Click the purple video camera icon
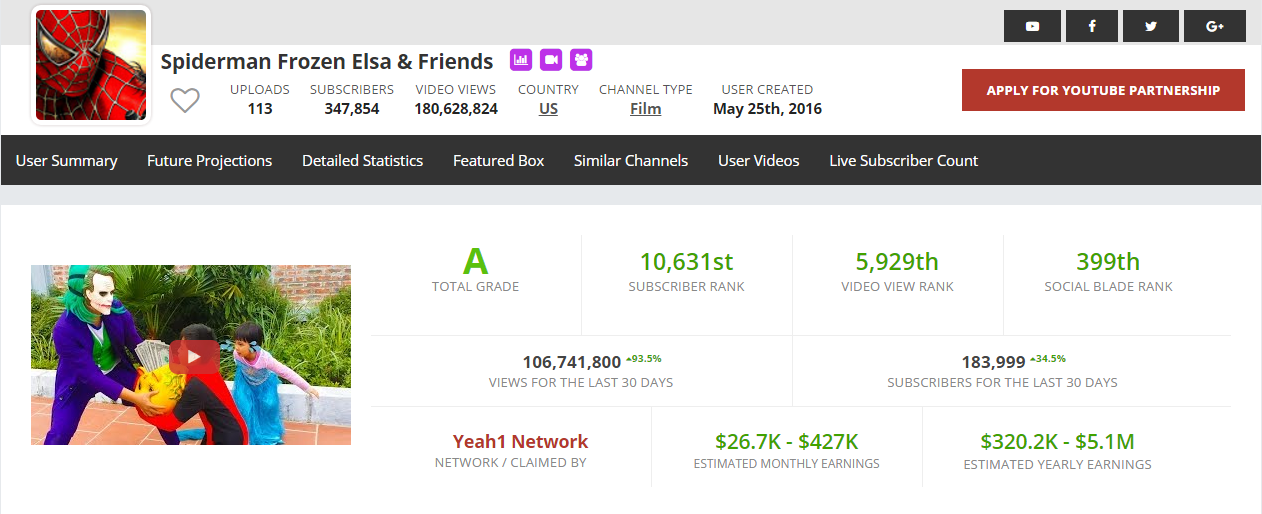The image size is (1262, 514). (551, 60)
